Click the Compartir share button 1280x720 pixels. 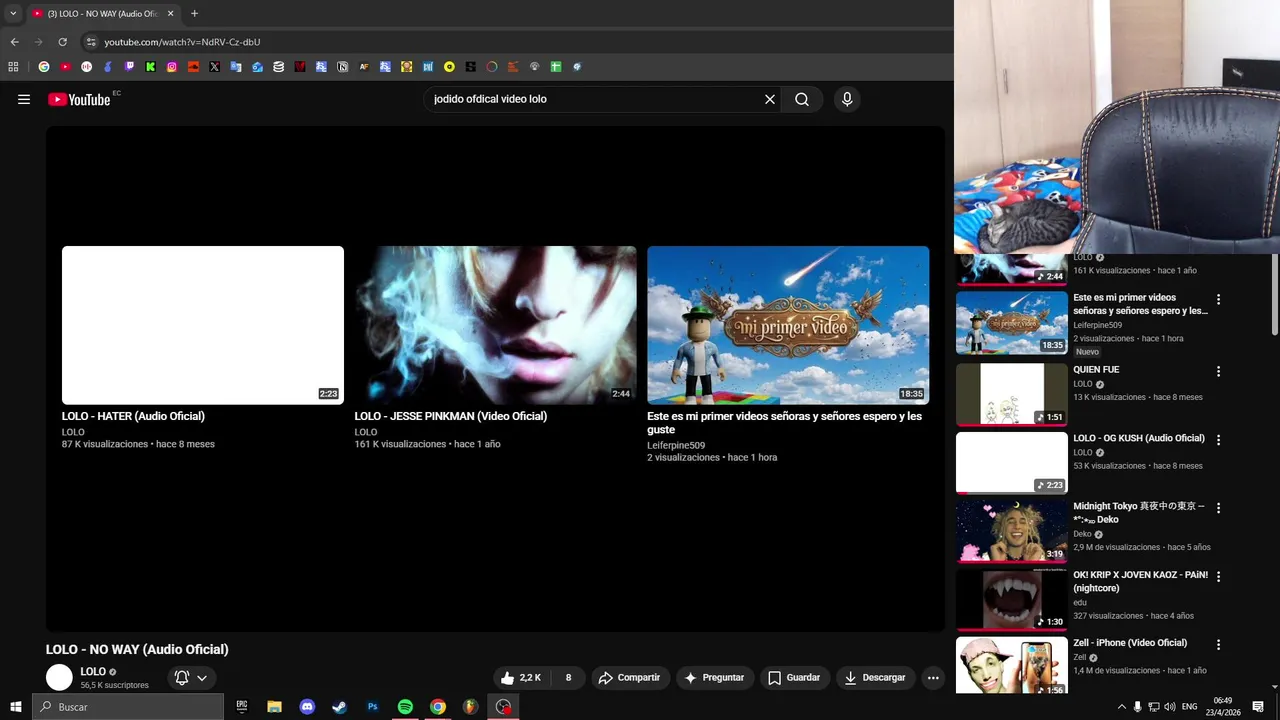pyautogui.click(x=630, y=677)
